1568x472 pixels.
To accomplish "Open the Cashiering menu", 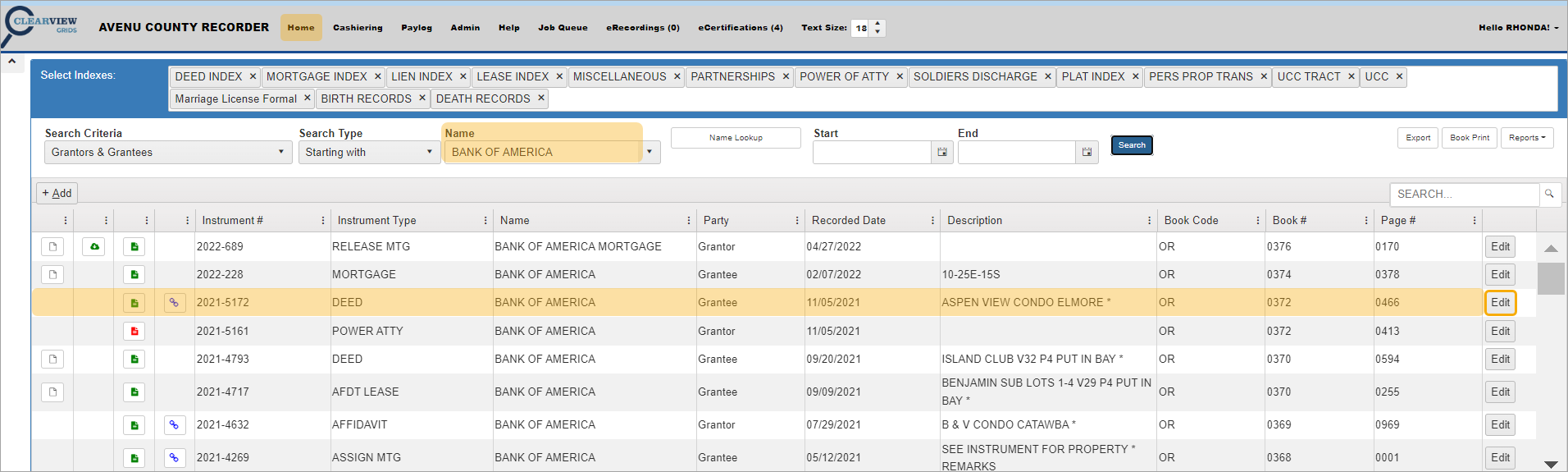I will (x=358, y=27).
